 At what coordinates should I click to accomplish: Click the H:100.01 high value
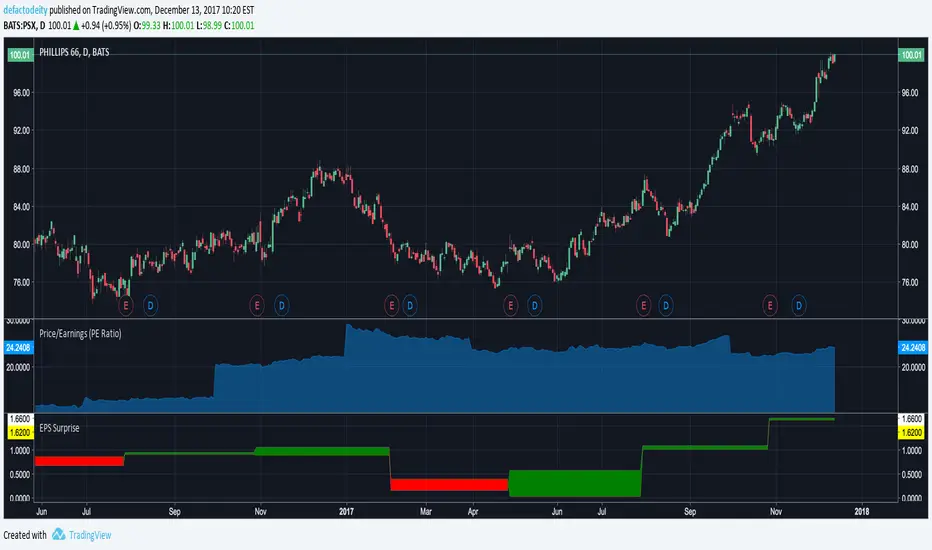click(178, 26)
